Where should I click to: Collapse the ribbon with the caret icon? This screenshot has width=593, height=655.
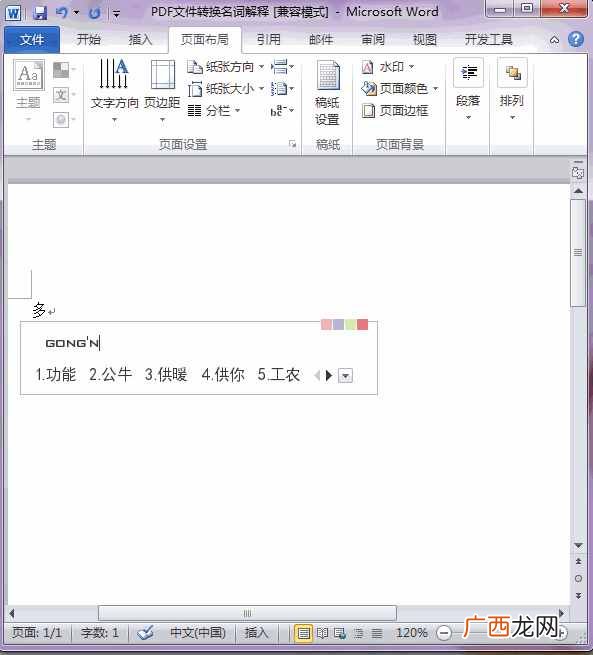pyautogui.click(x=554, y=40)
